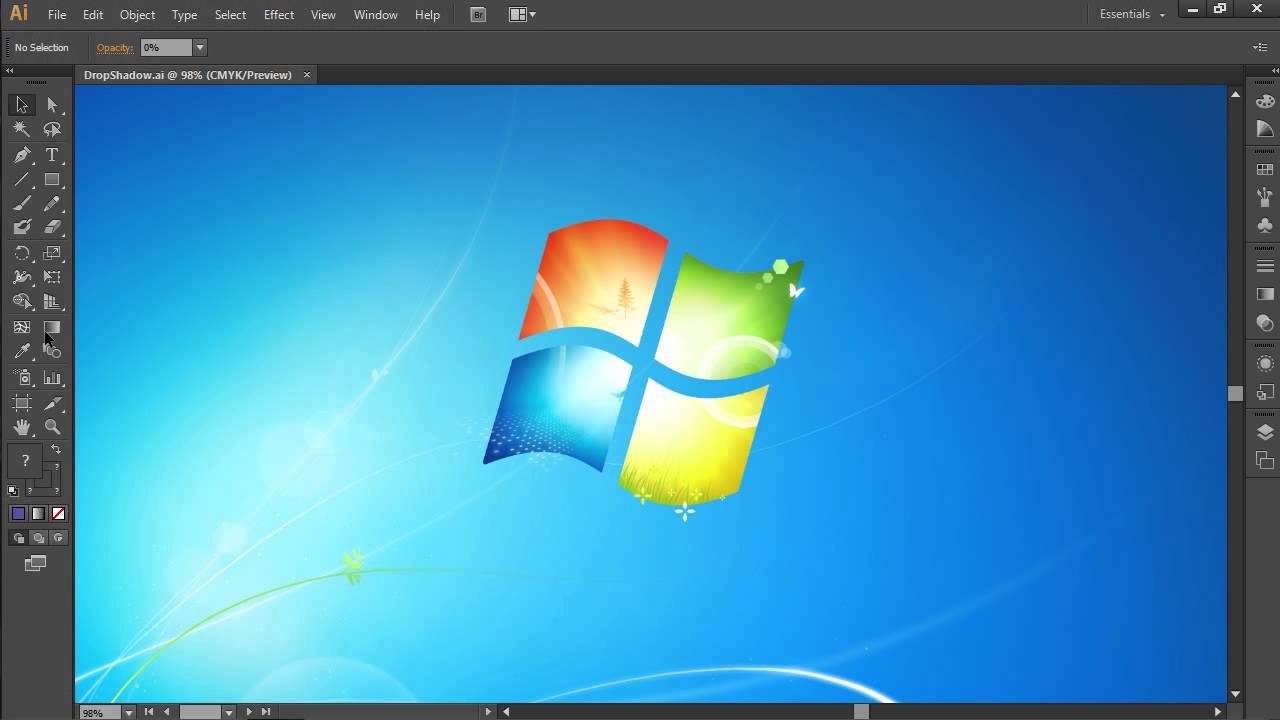Select the Pencil tool

tap(52, 203)
